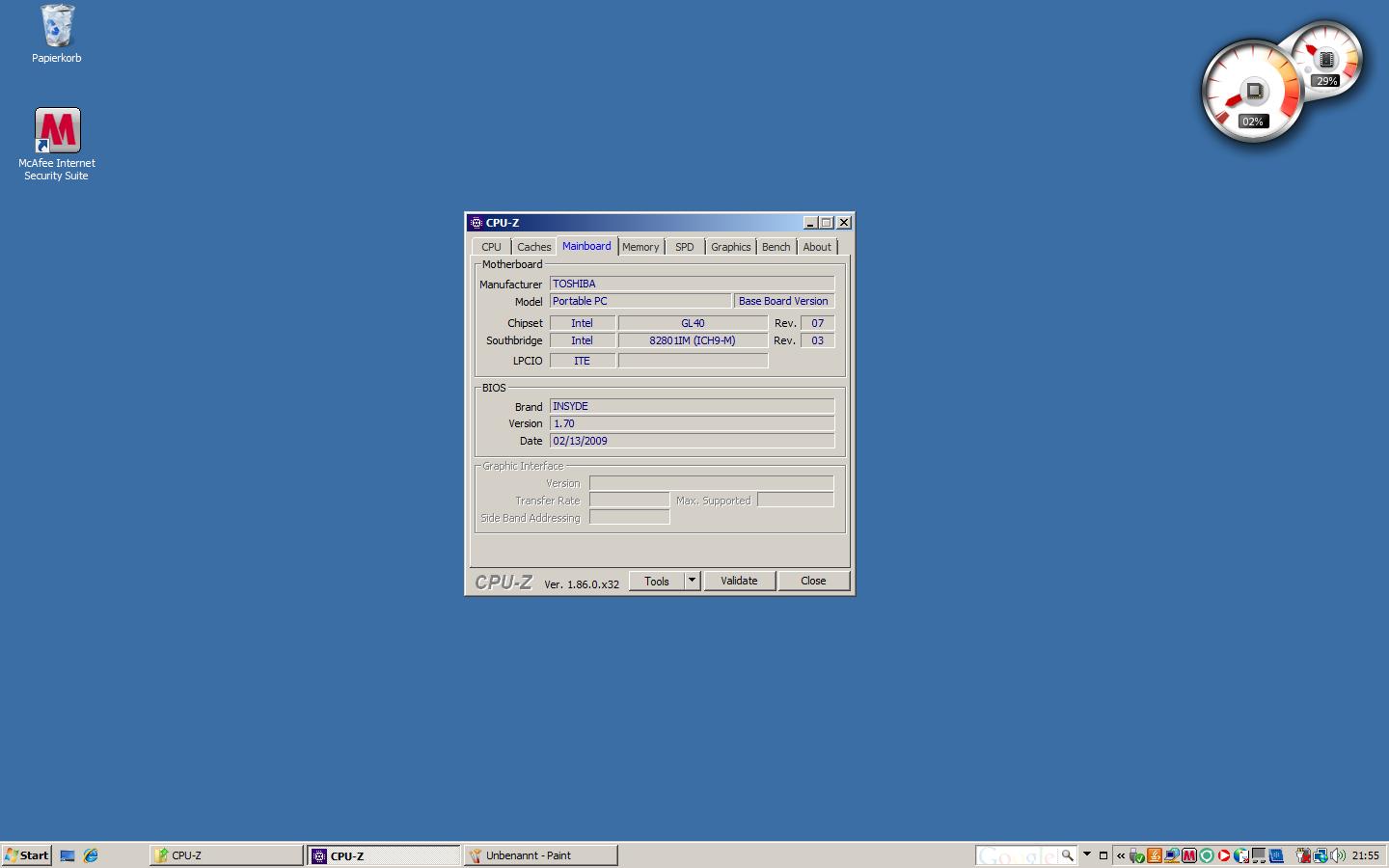The height and width of the screenshot is (868, 1389).
Task: Click the Chipset GL40 value
Action: tap(693, 323)
